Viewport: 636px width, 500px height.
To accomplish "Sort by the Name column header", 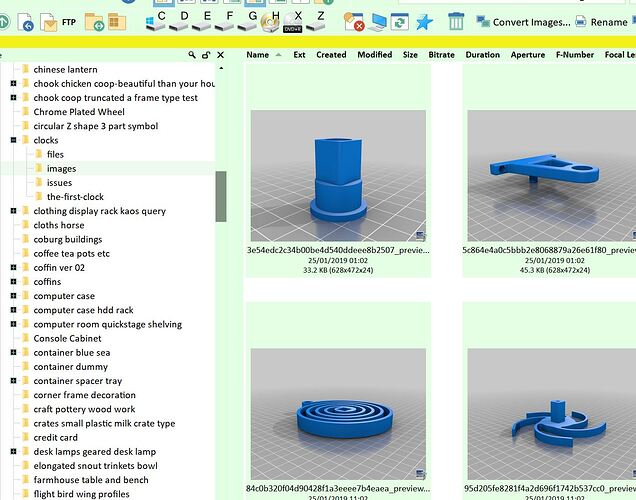I will coord(258,55).
